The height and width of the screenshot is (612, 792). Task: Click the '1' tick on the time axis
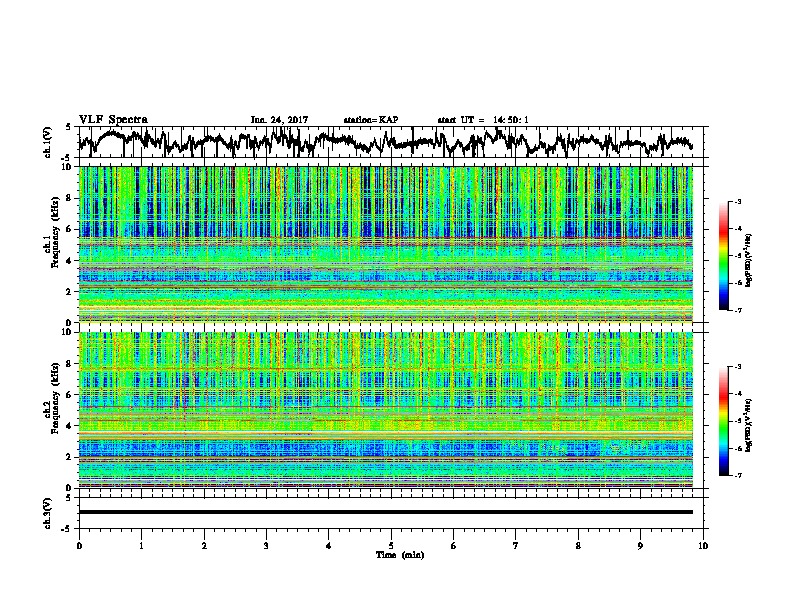point(141,546)
